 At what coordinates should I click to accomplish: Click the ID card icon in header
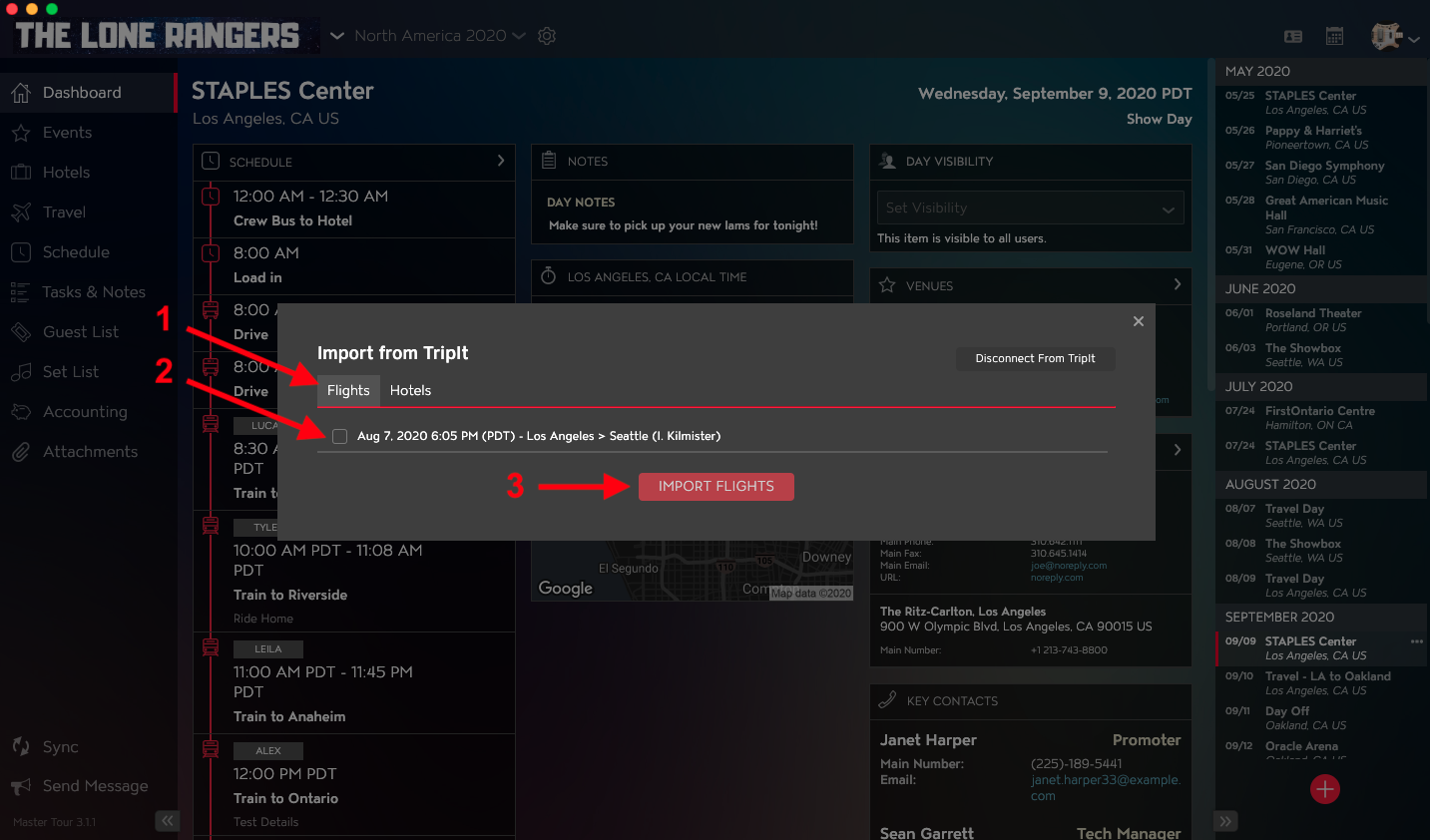tap(1293, 37)
